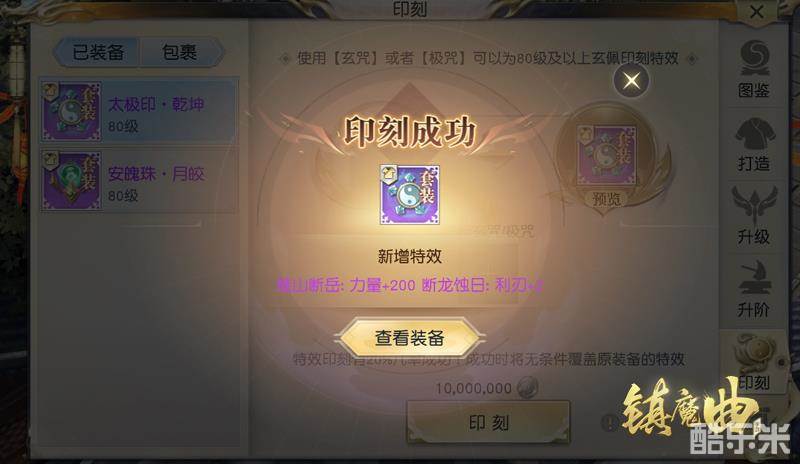Open the 升级 upgrade icon
This screenshot has height=464, width=800.
754,215
